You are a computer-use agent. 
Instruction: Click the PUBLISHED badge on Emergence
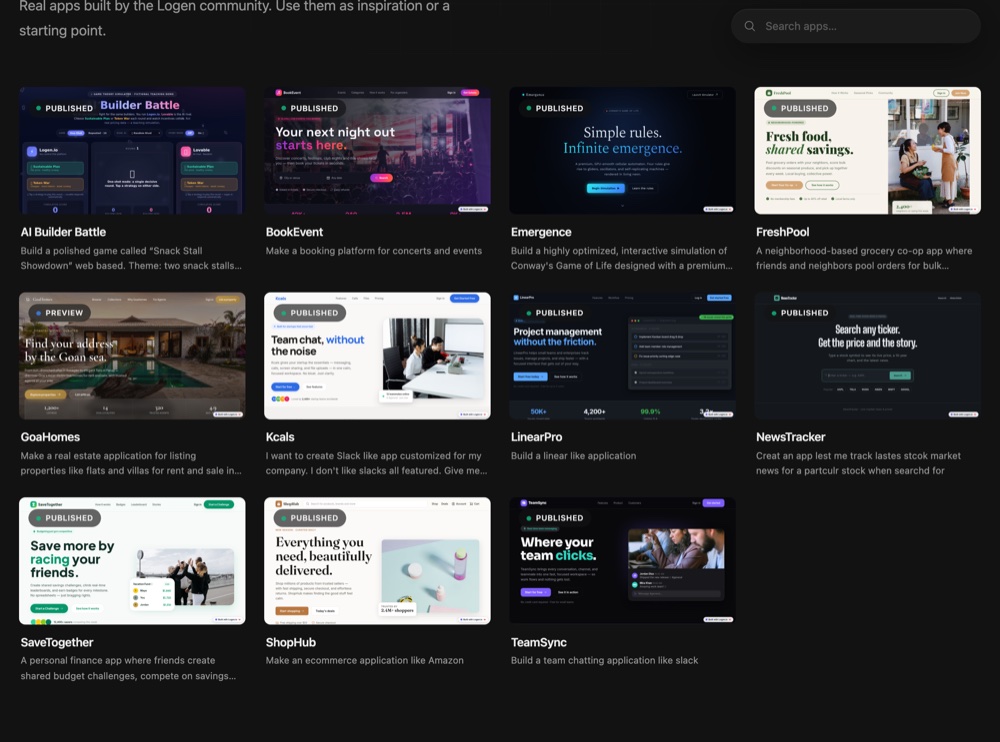[555, 108]
